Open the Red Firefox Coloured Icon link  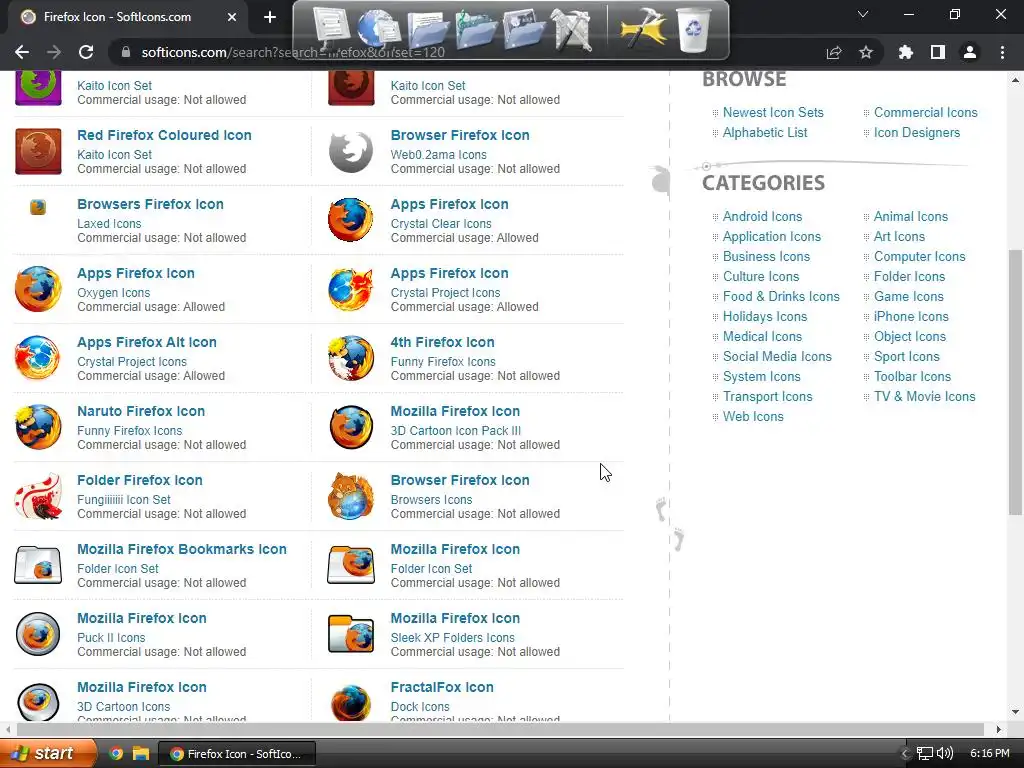click(164, 135)
